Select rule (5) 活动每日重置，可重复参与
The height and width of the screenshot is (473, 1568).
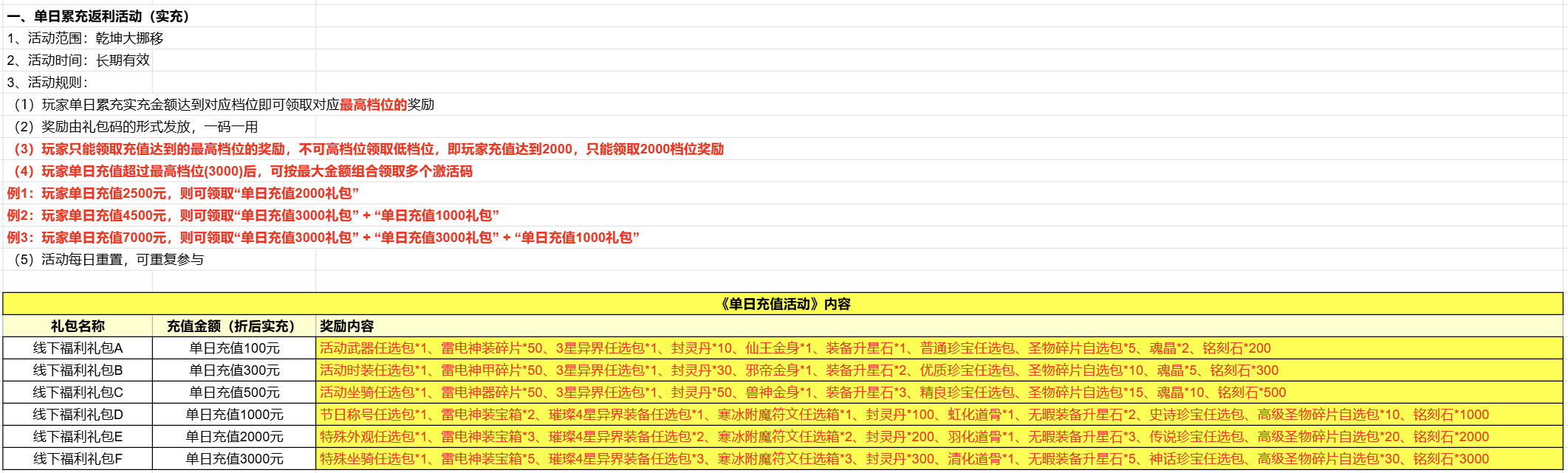pos(108,260)
